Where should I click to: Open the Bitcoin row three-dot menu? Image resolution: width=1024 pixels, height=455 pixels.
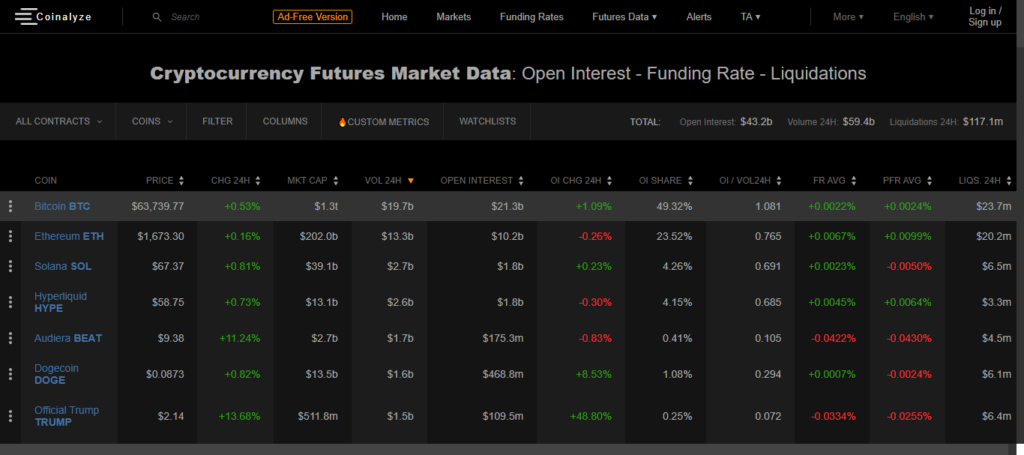click(10, 206)
